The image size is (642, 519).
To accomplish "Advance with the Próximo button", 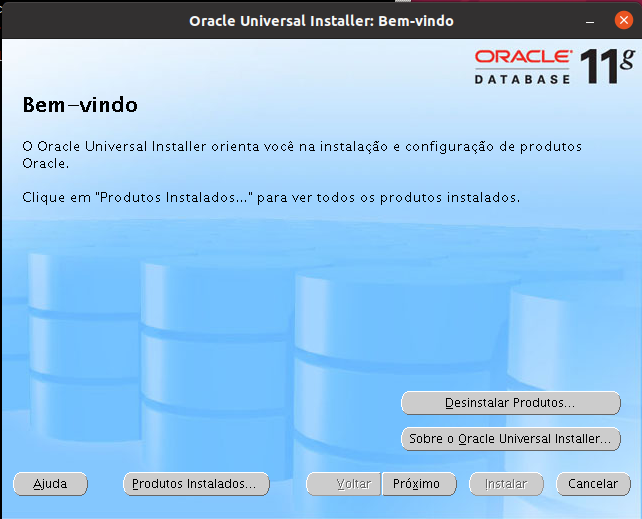I will (x=419, y=484).
